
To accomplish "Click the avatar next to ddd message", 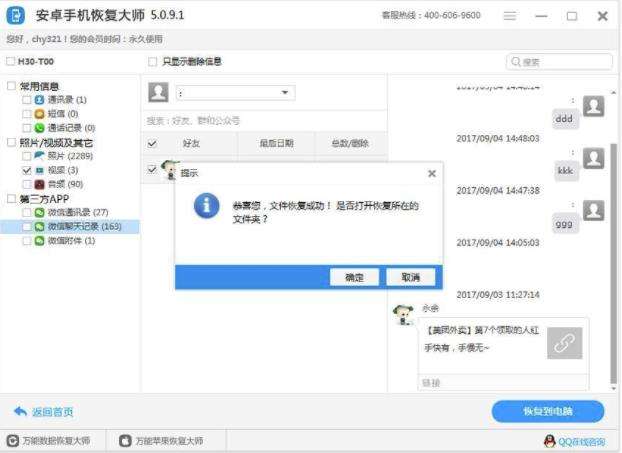I will point(593,106).
